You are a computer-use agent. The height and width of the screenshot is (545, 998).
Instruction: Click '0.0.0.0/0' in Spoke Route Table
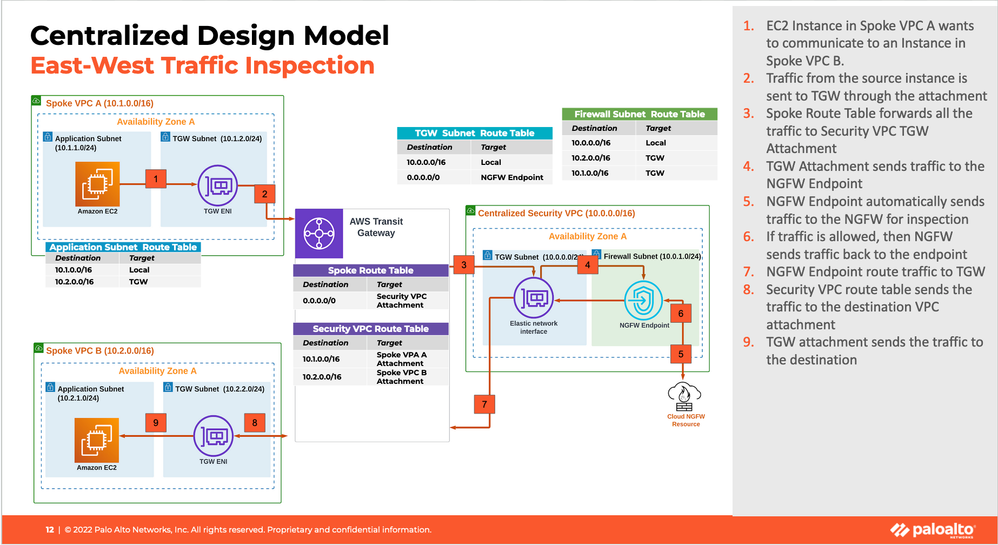[x=320, y=301]
